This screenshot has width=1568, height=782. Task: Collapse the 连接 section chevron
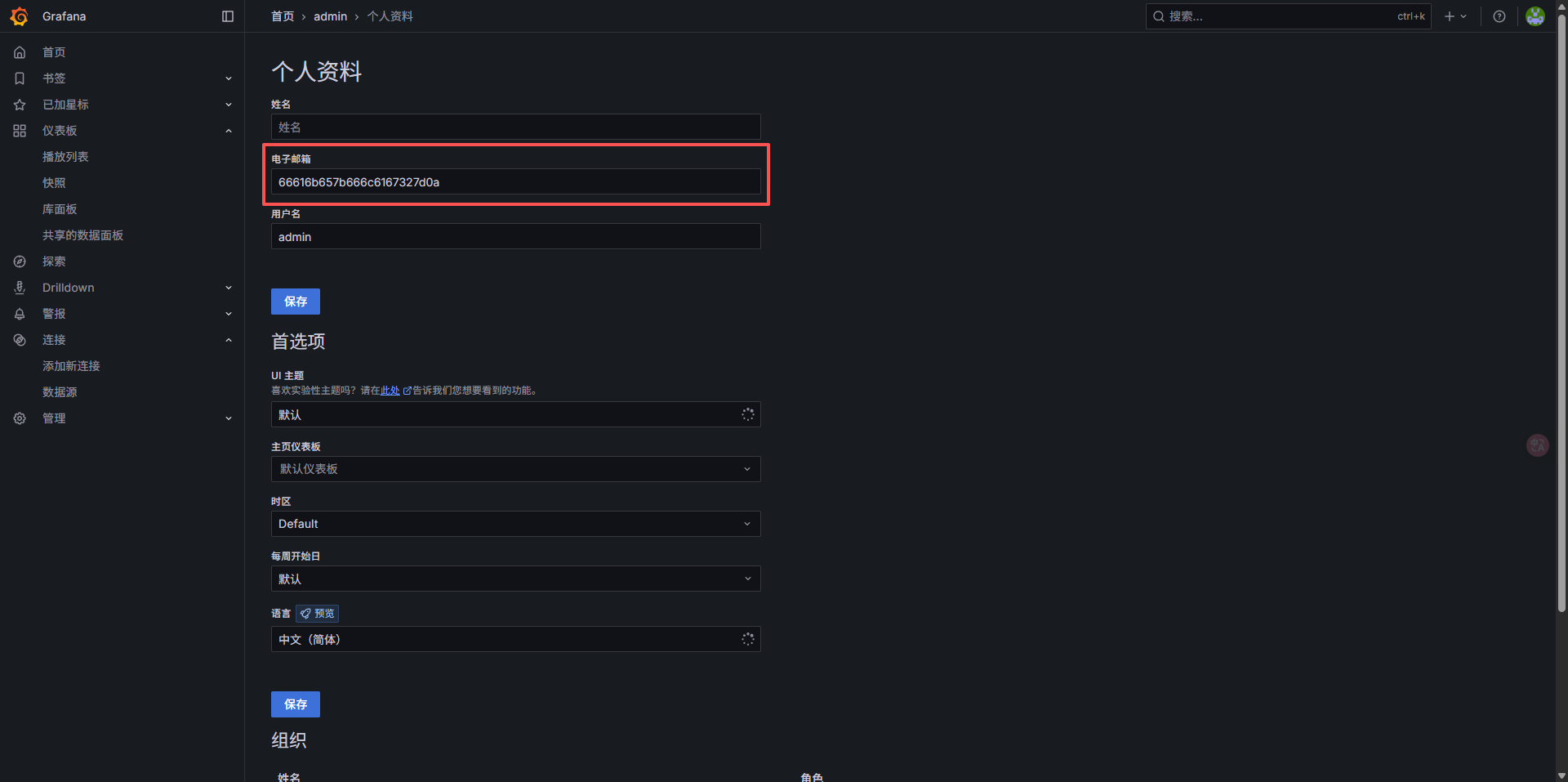click(x=229, y=340)
